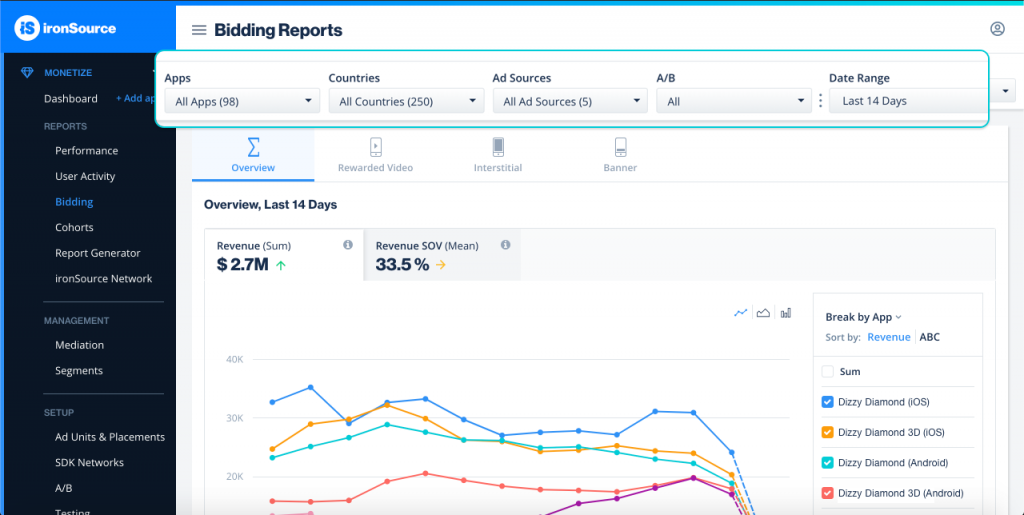The height and width of the screenshot is (515, 1024).
Task: Open the hamburger menu beside Bidding Reports
Action: pos(199,30)
